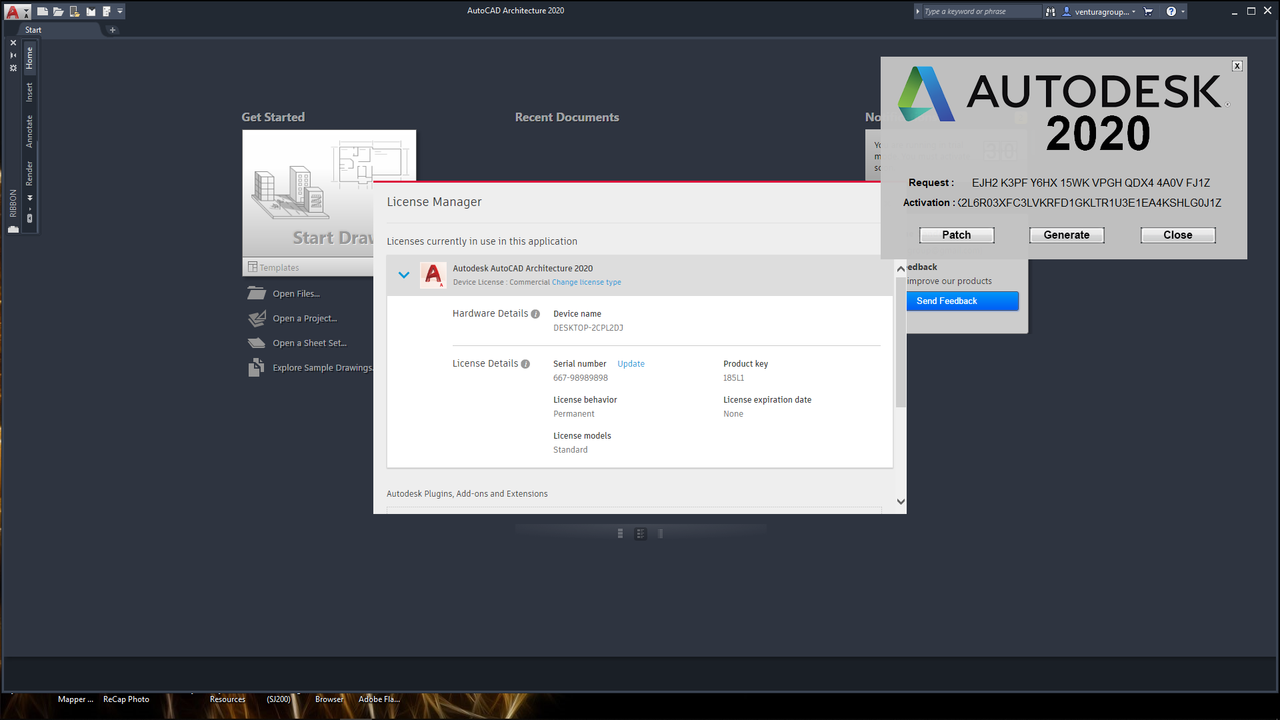The image size is (1280, 720).
Task: Click the Close button in Autodesk 2020 popup
Action: 1178,235
